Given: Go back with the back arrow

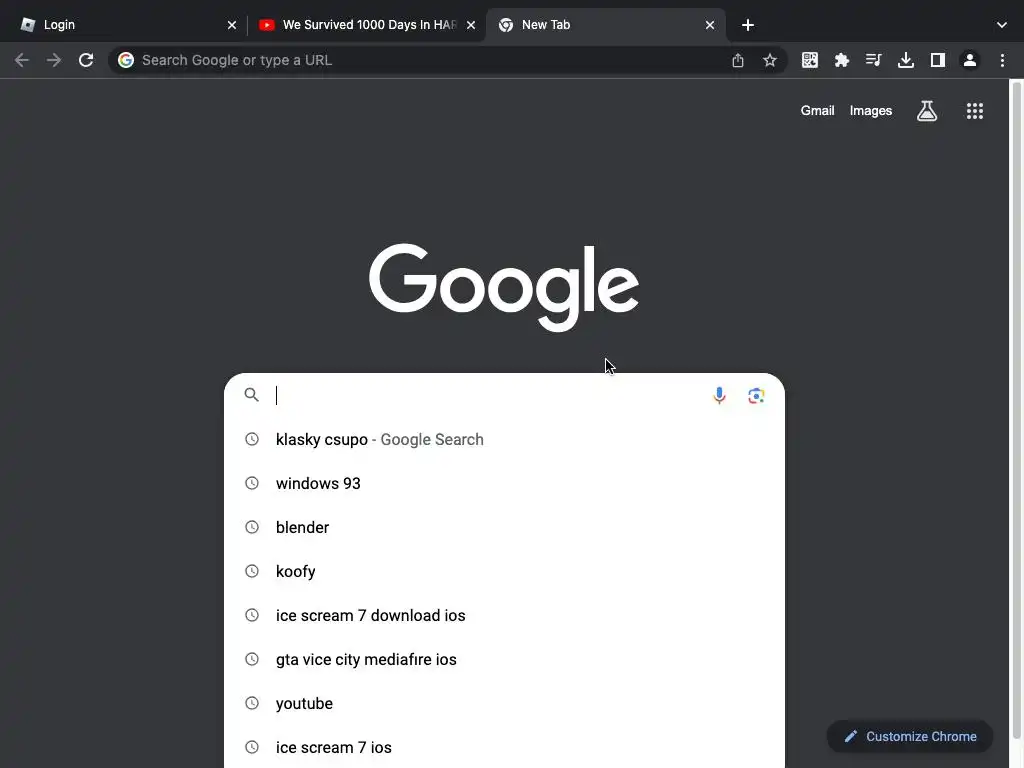Looking at the screenshot, I should [22, 60].
